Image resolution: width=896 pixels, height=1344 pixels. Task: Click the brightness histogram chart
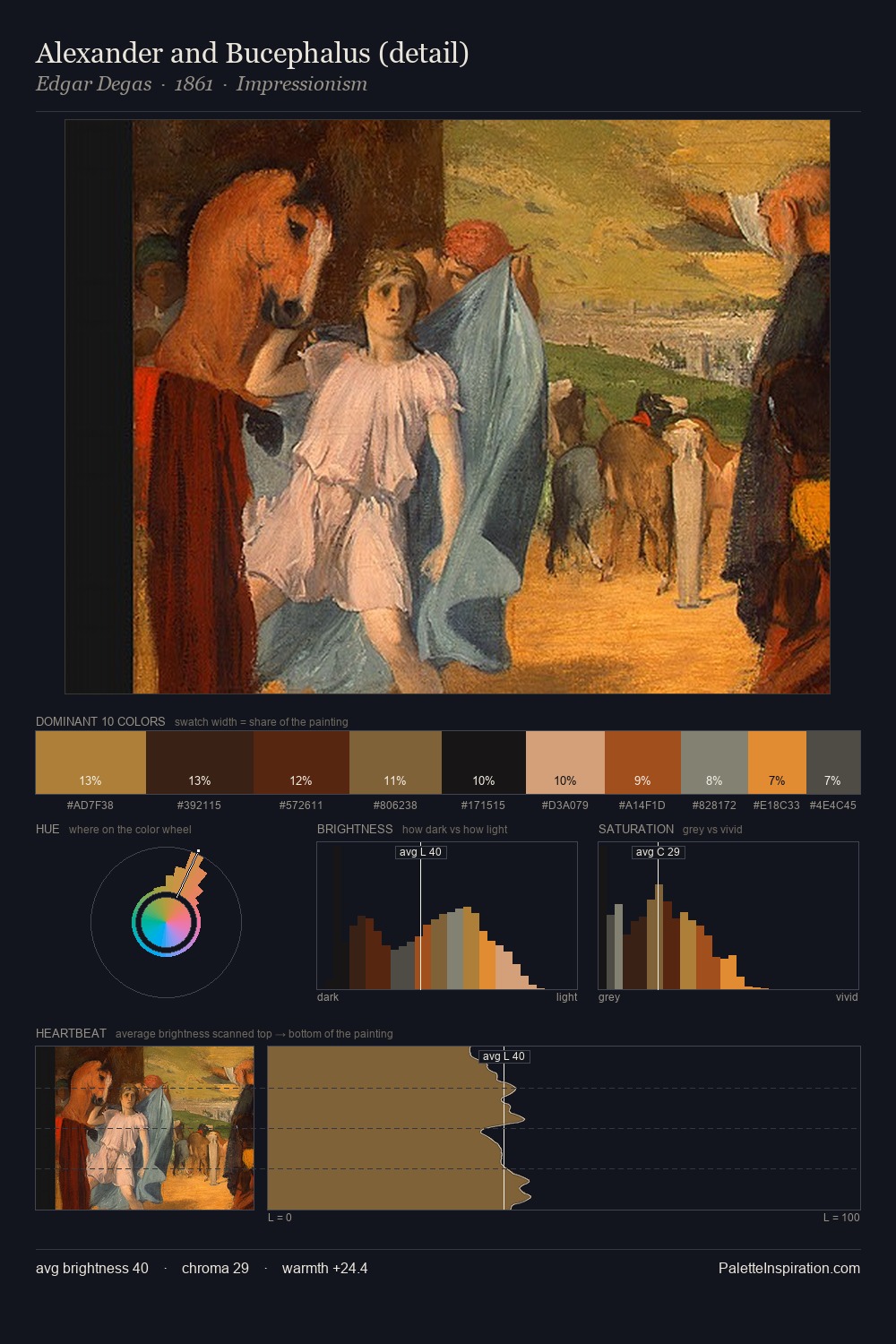[447, 916]
